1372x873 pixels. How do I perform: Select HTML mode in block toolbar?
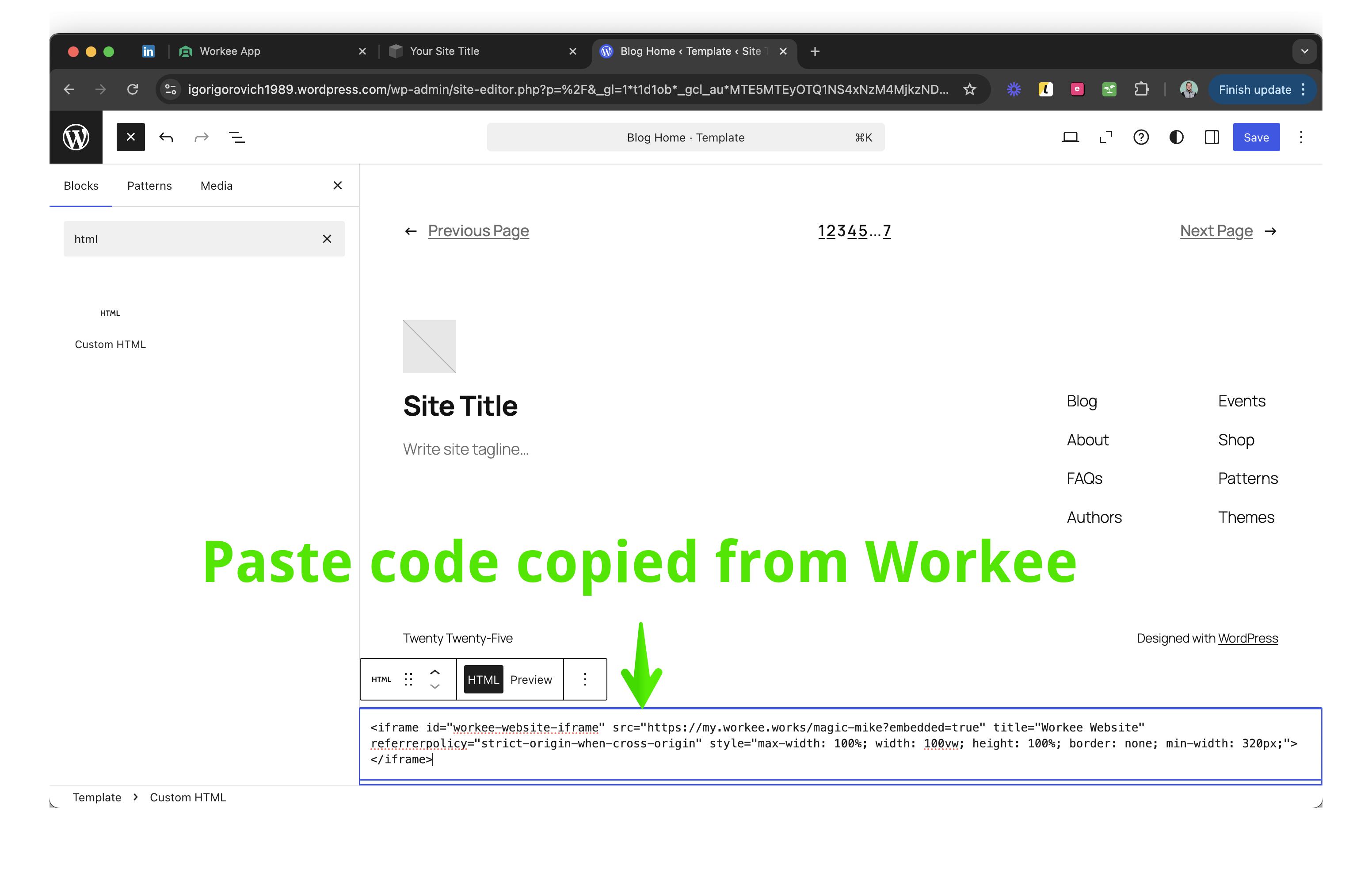tap(483, 679)
